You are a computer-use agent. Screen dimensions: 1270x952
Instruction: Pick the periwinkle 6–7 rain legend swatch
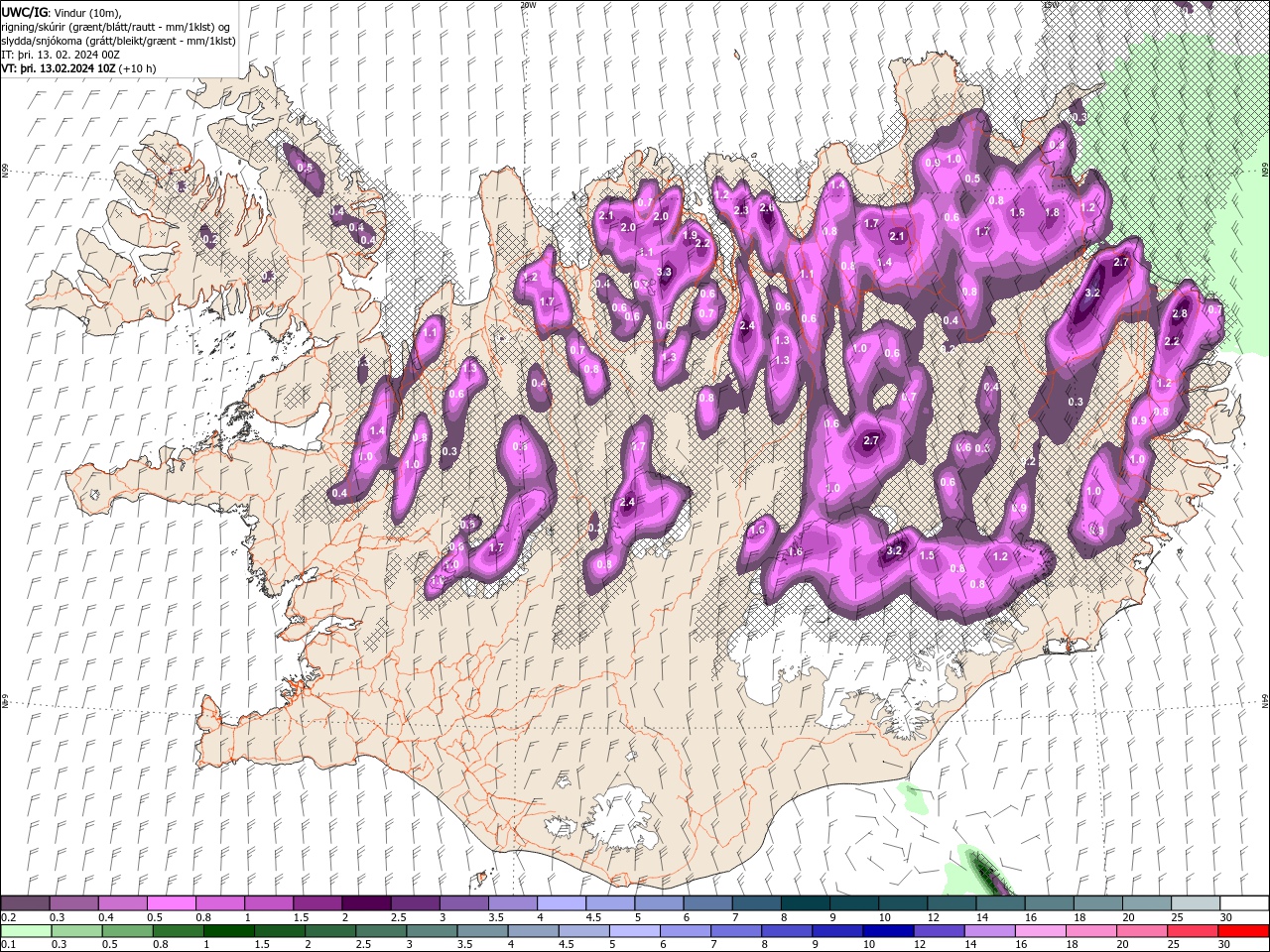[x=686, y=931]
